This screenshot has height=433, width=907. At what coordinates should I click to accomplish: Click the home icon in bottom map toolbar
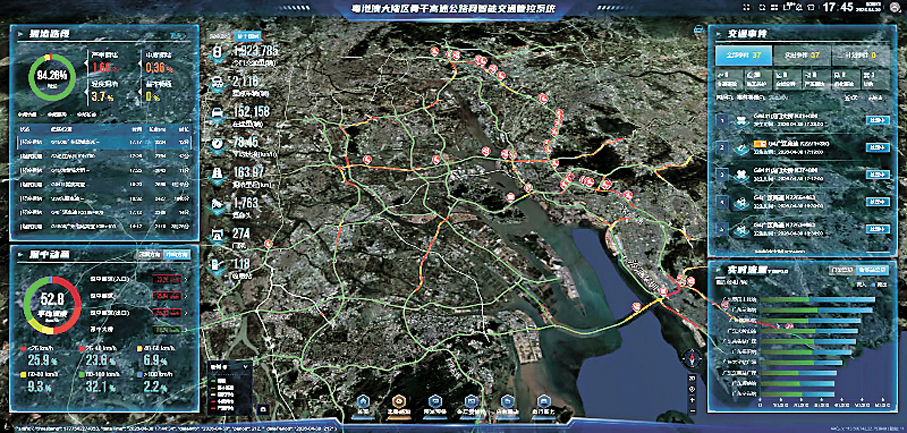[363, 402]
